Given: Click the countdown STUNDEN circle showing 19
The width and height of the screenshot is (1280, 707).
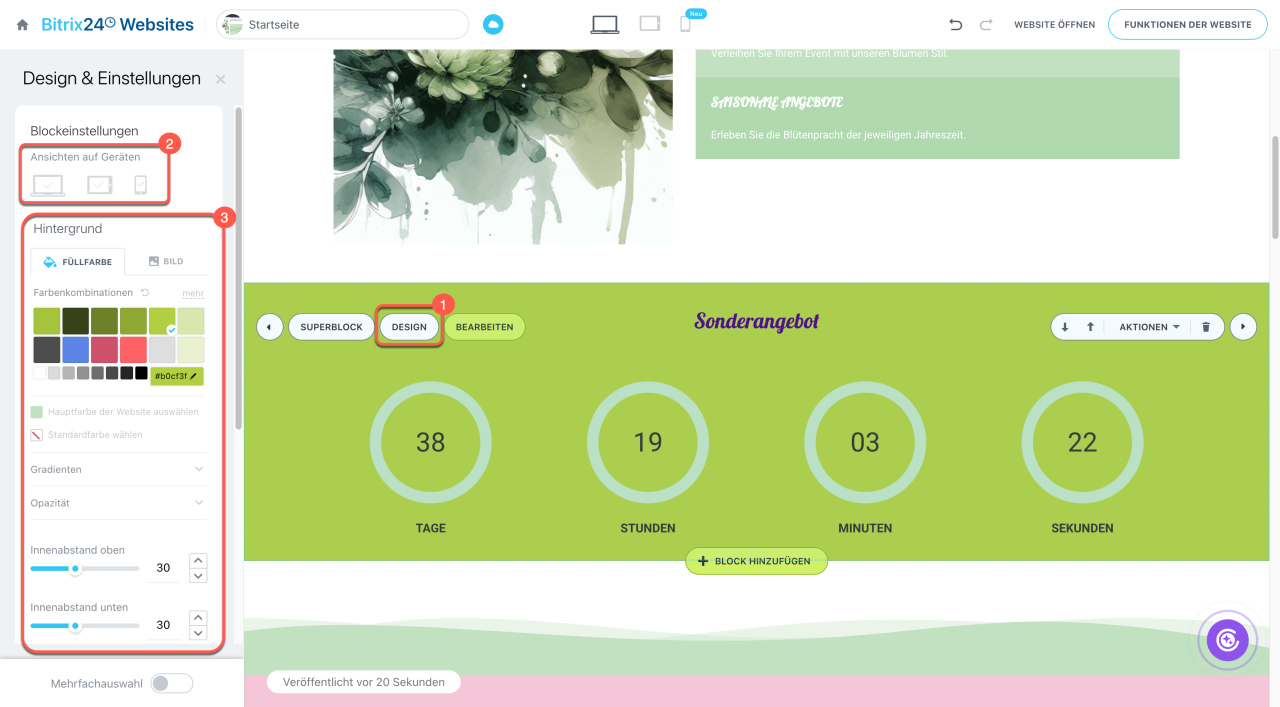Looking at the screenshot, I should 648,442.
